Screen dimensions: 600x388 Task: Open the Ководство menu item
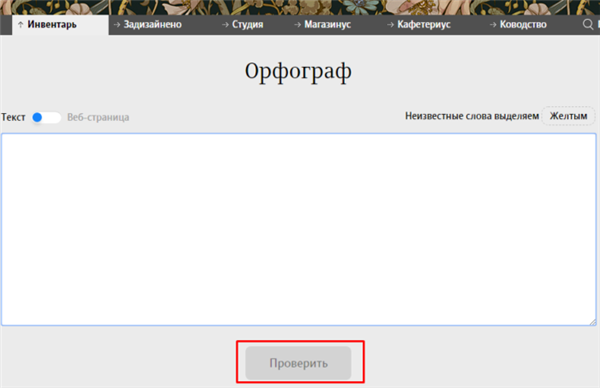point(523,24)
